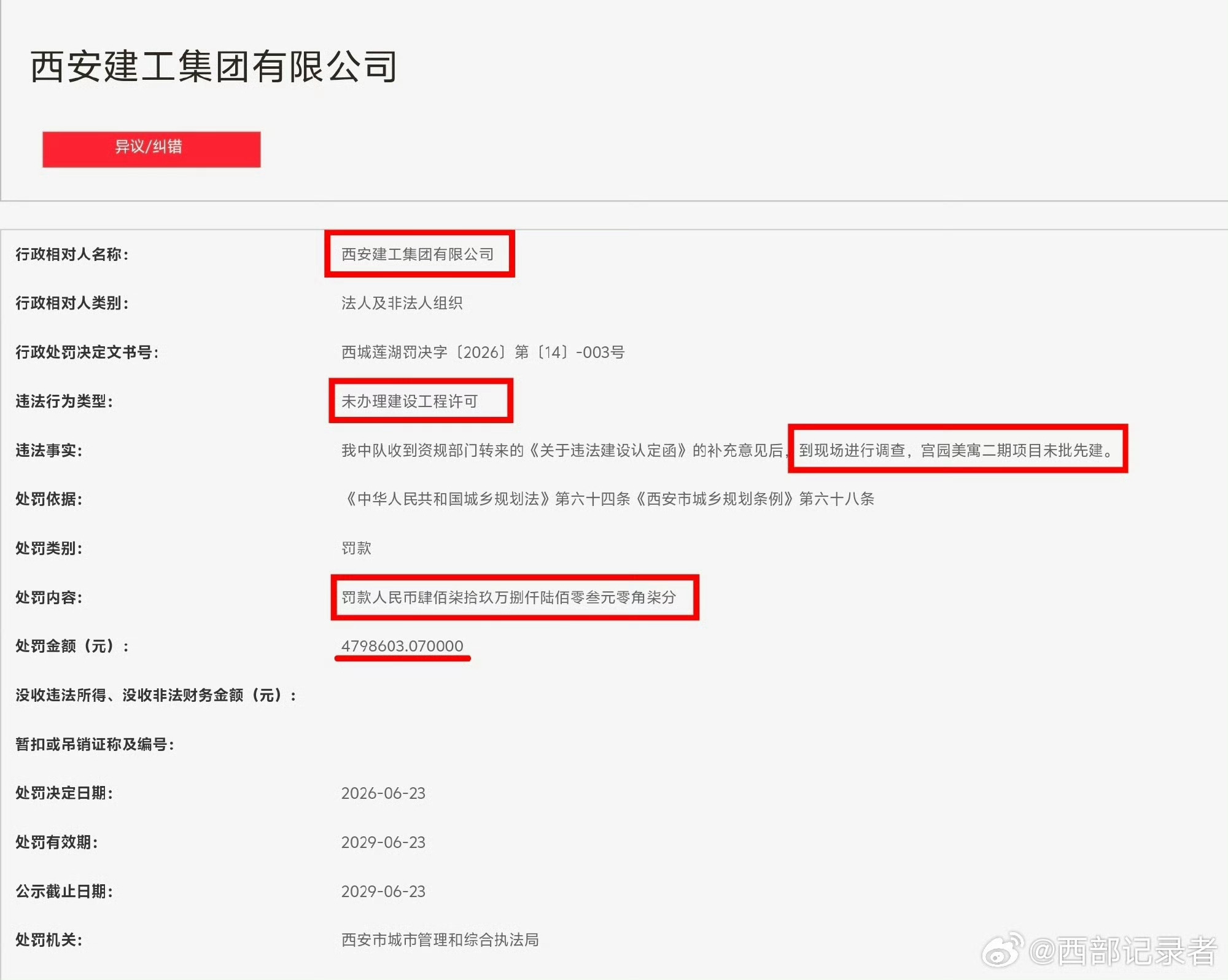Click the label 没收违法所得、没收非法财务金额（元）

point(157,695)
